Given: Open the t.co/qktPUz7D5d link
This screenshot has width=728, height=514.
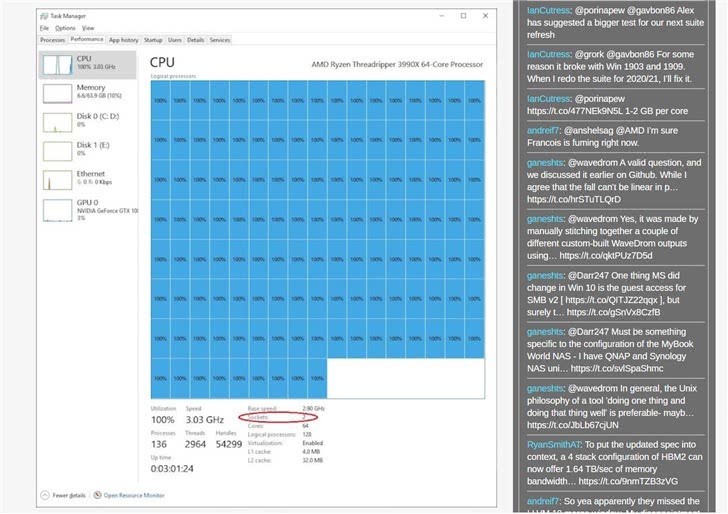Looking at the screenshot, I should (x=606, y=255).
